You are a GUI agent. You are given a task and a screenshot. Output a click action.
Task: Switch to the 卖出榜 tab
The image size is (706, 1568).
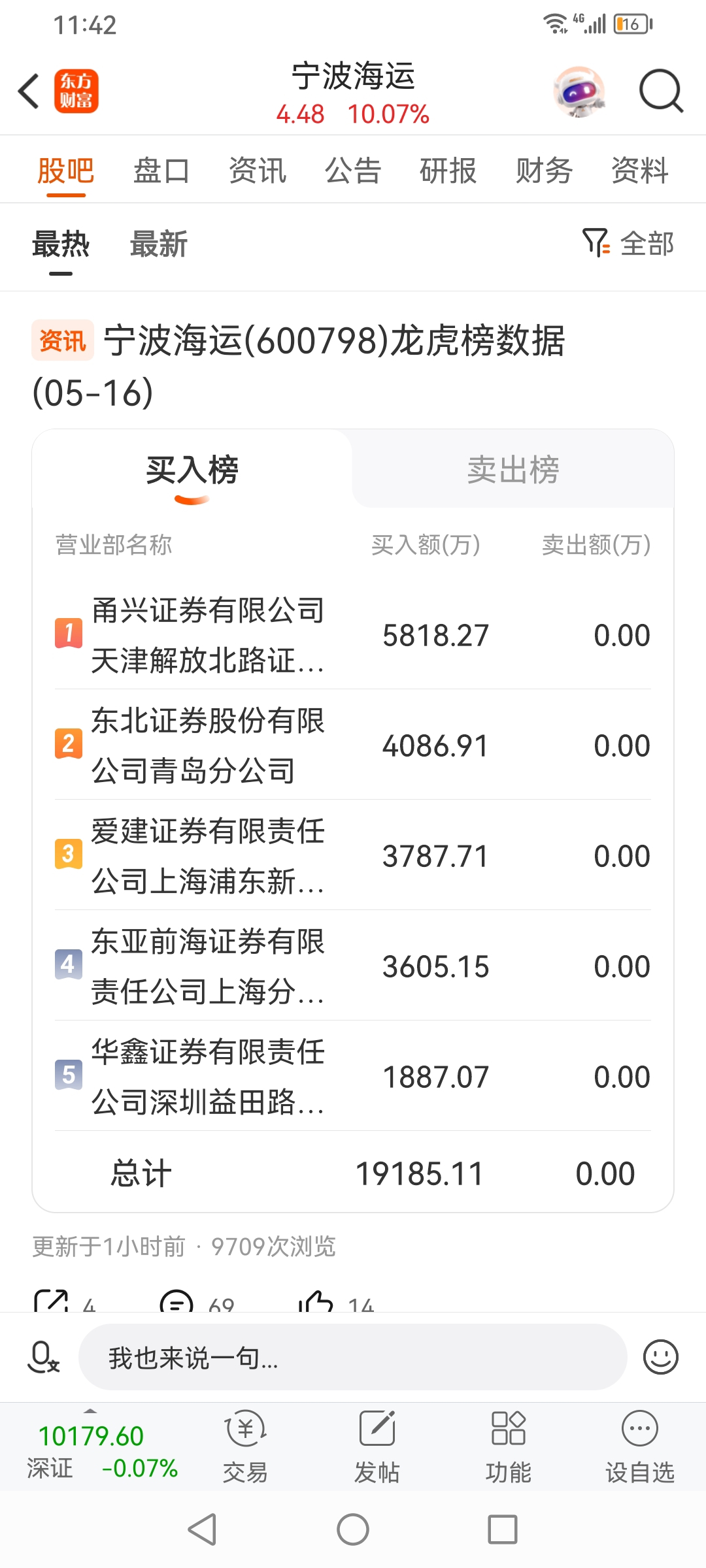[513, 469]
